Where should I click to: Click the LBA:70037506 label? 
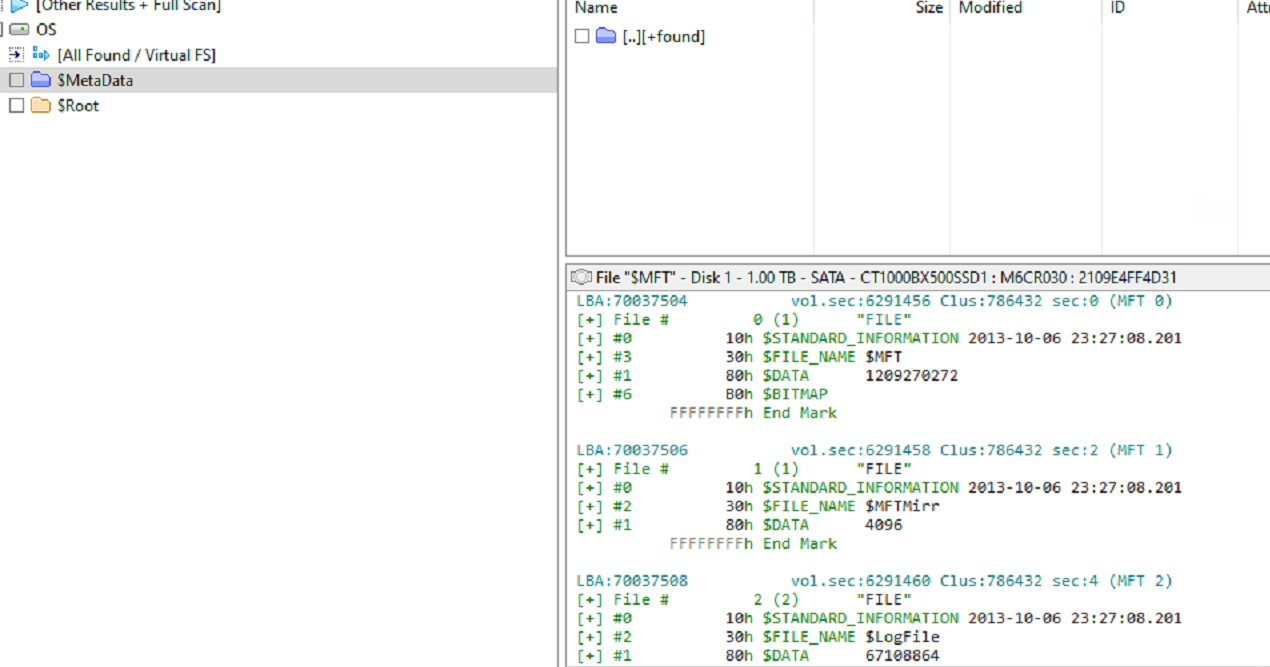coord(632,450)
